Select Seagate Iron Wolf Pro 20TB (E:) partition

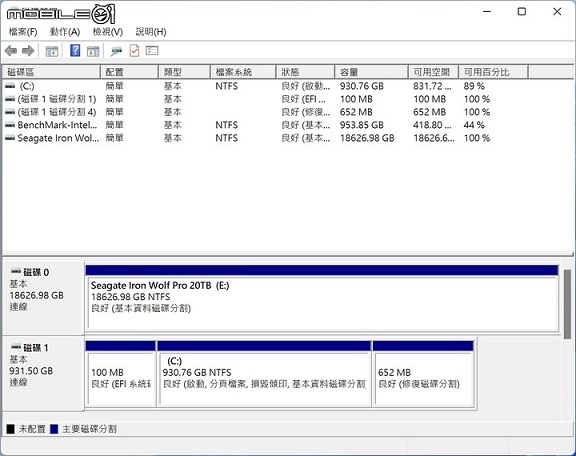pyautogui.click(x=322, y=298)
